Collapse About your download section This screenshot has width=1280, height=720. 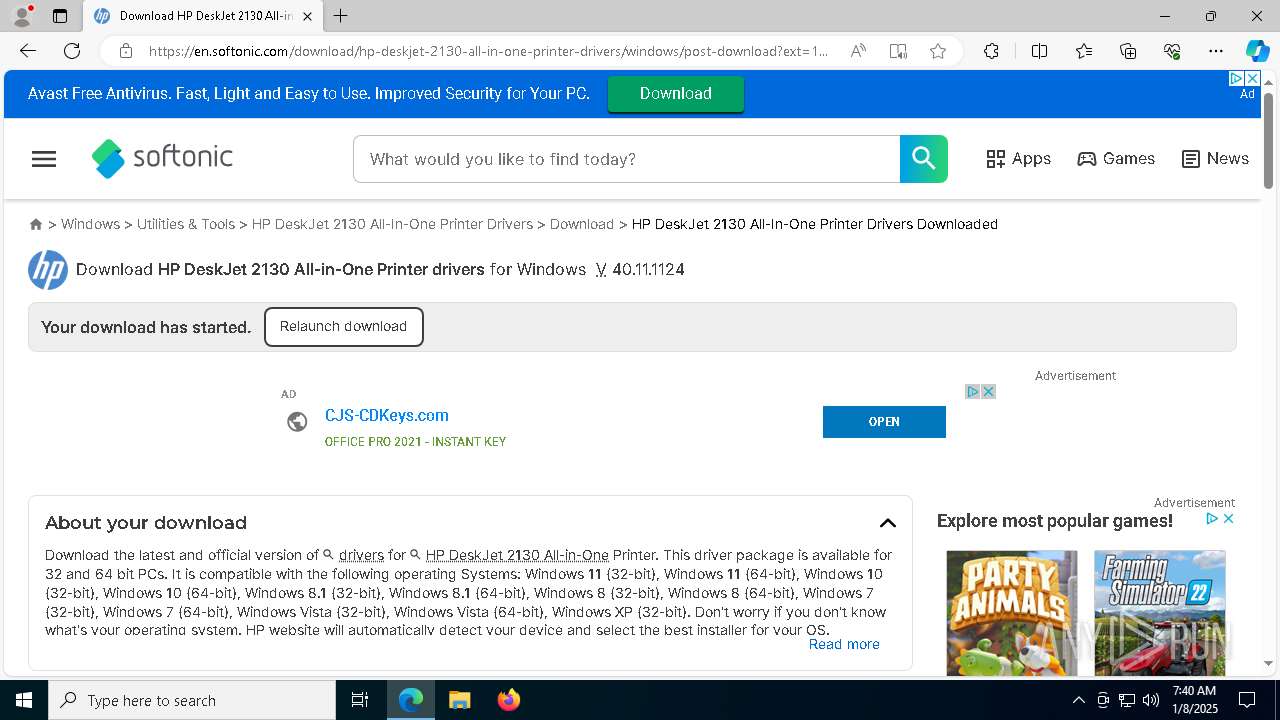tap(887, 523)
